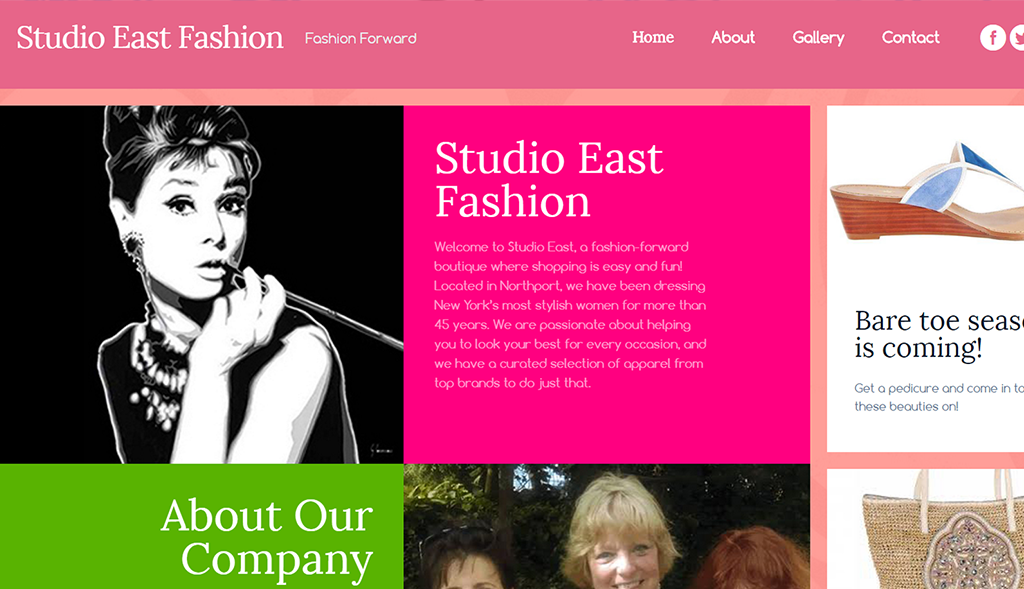Select Gallery in the top navigation
Viewport: 1024px width, 589px height.
[x=818, y=38]
